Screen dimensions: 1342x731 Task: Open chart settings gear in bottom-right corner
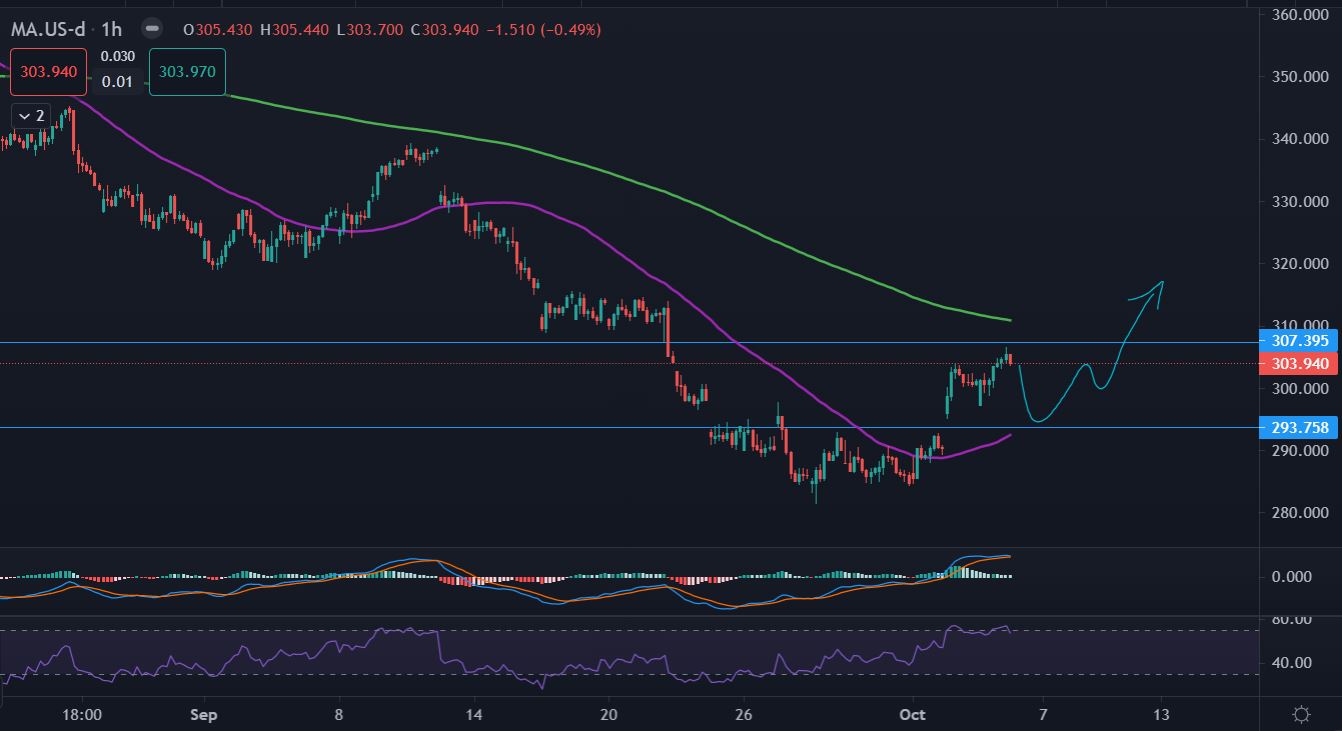click(x=1301, y=714)
